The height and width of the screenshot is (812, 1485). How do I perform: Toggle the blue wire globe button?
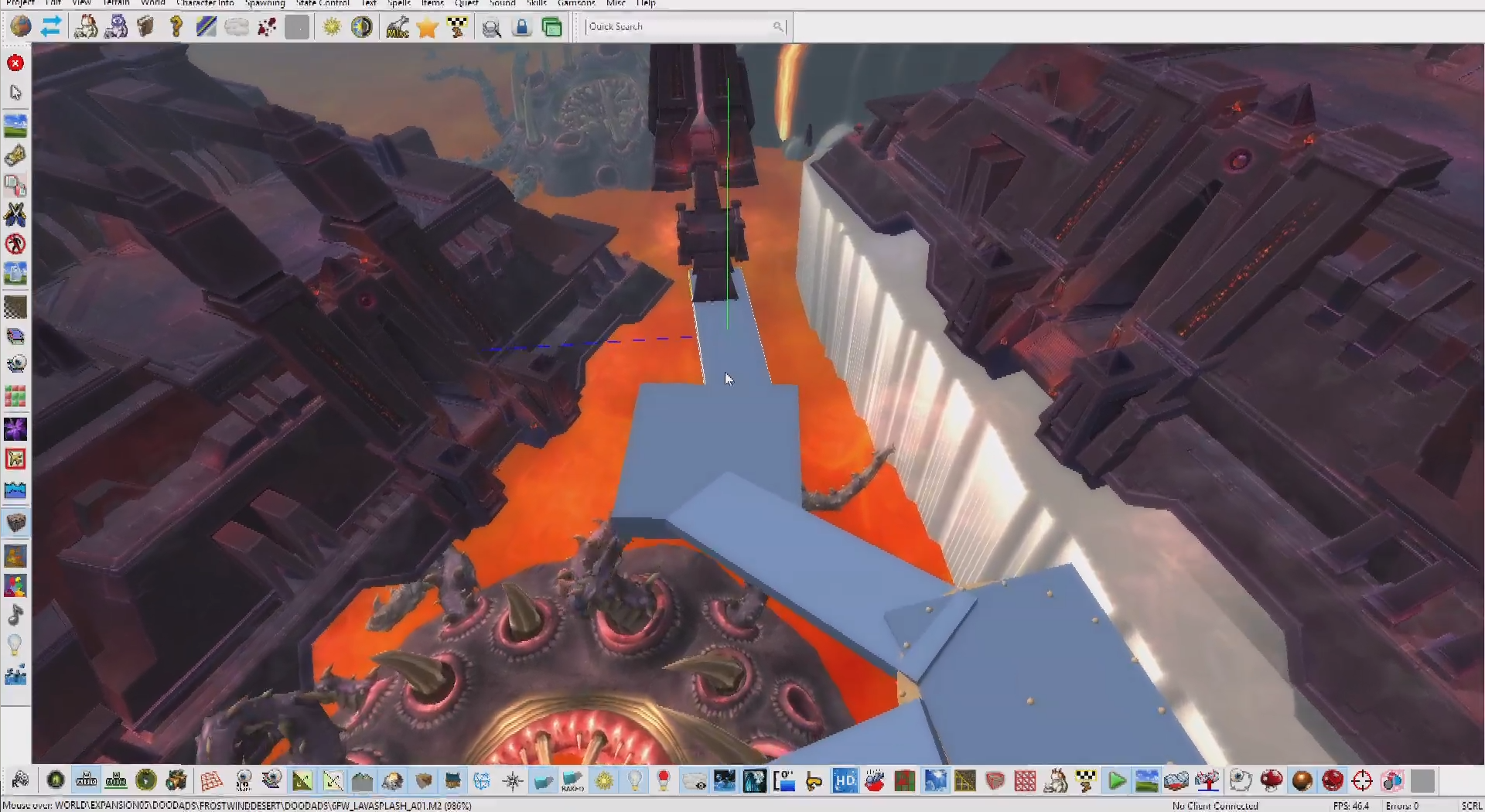[x=481, y=781]
